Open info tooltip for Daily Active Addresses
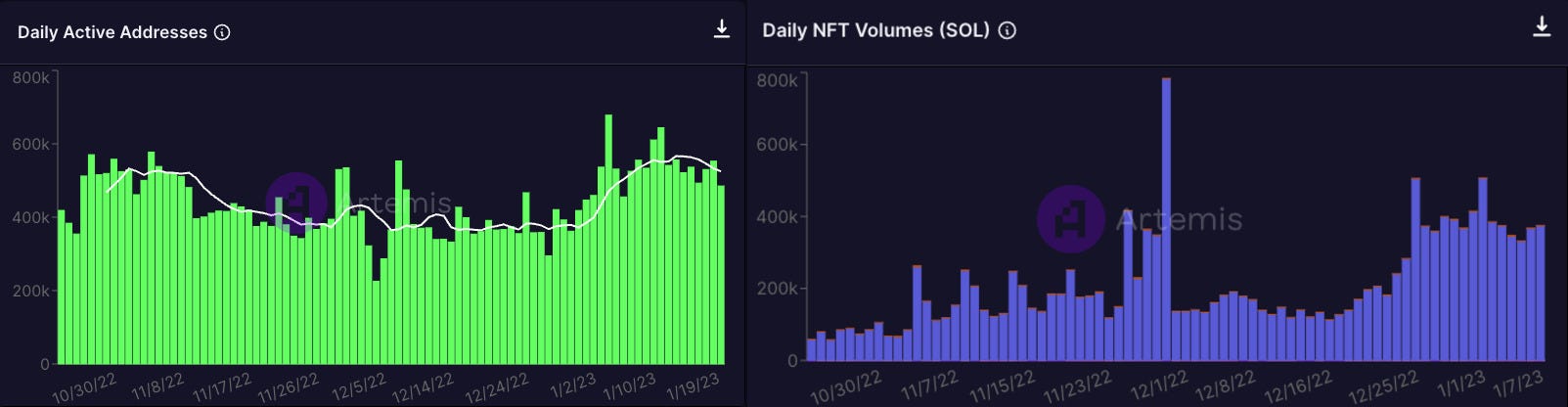The height and width of the screenshot is (407, 1568). 222,32
